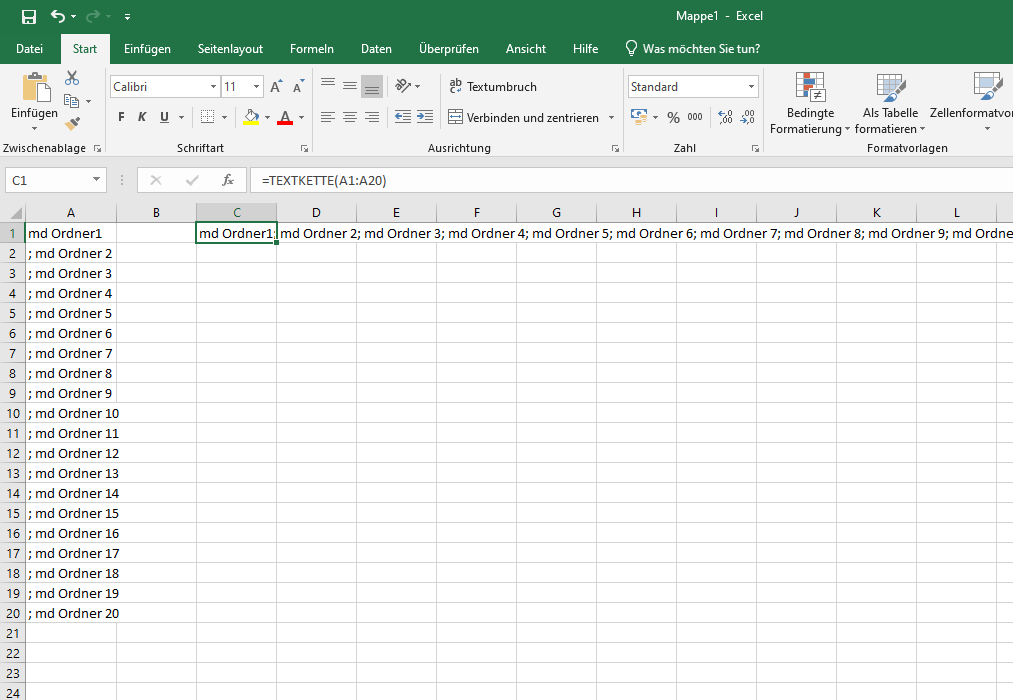Viewport: 1013px width, 700px height.
Task: Open the Seitenlayout ribbon tab
Action: 230,48
